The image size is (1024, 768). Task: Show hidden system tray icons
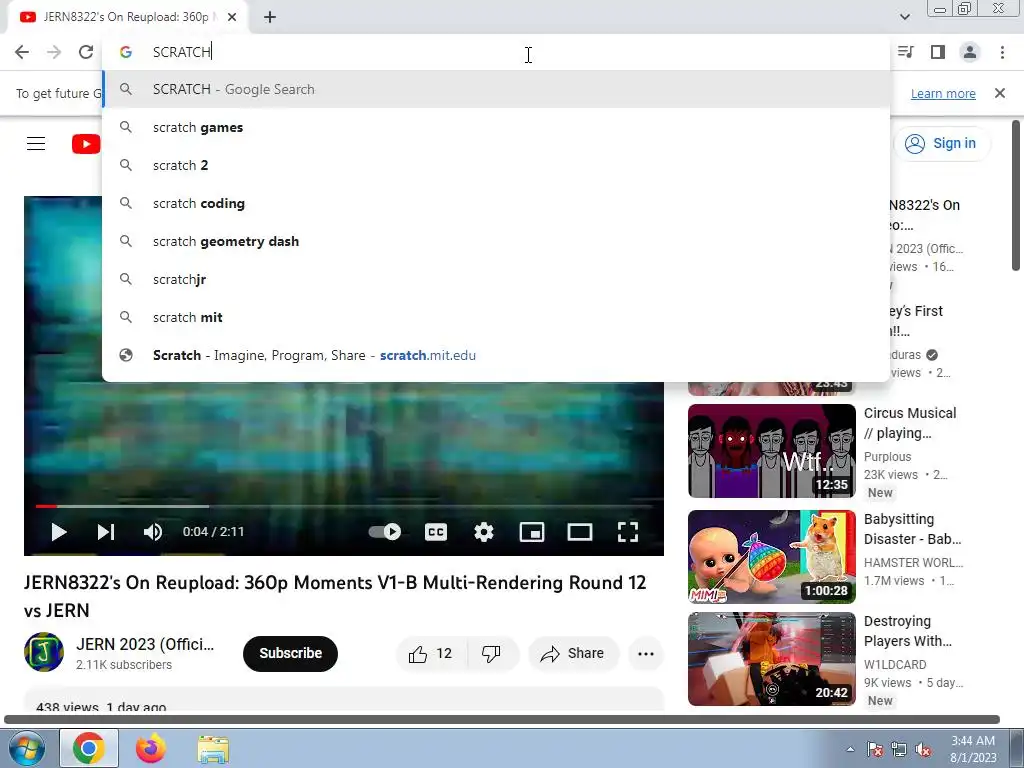tap(850, 749)
